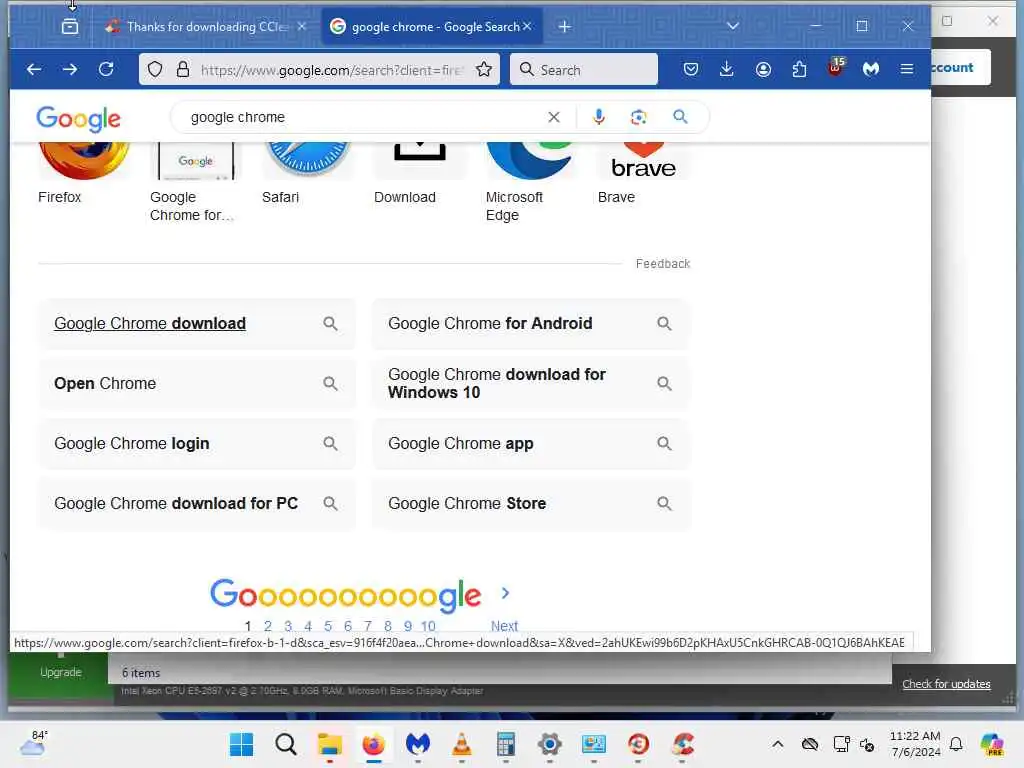Open CCleaner from the taskbar
1024x768 pixels.
(682, 744)
